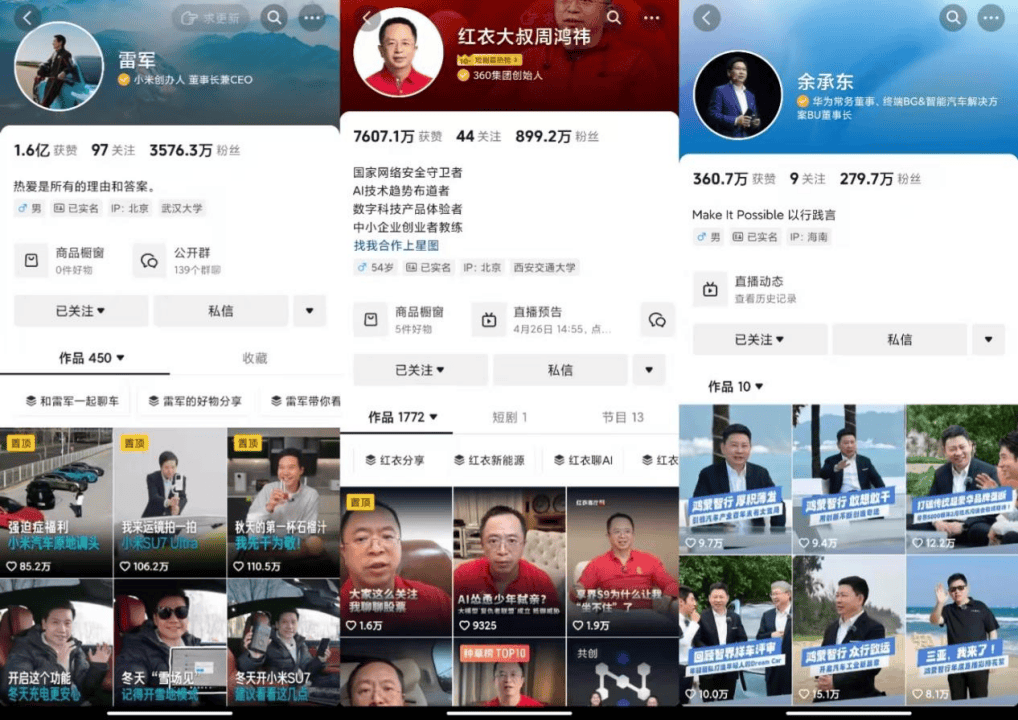The height and width of the screenshot is (720, 1018).
Task: Open search on 周鸿祎 profile
Action: [x=614, y=18]
